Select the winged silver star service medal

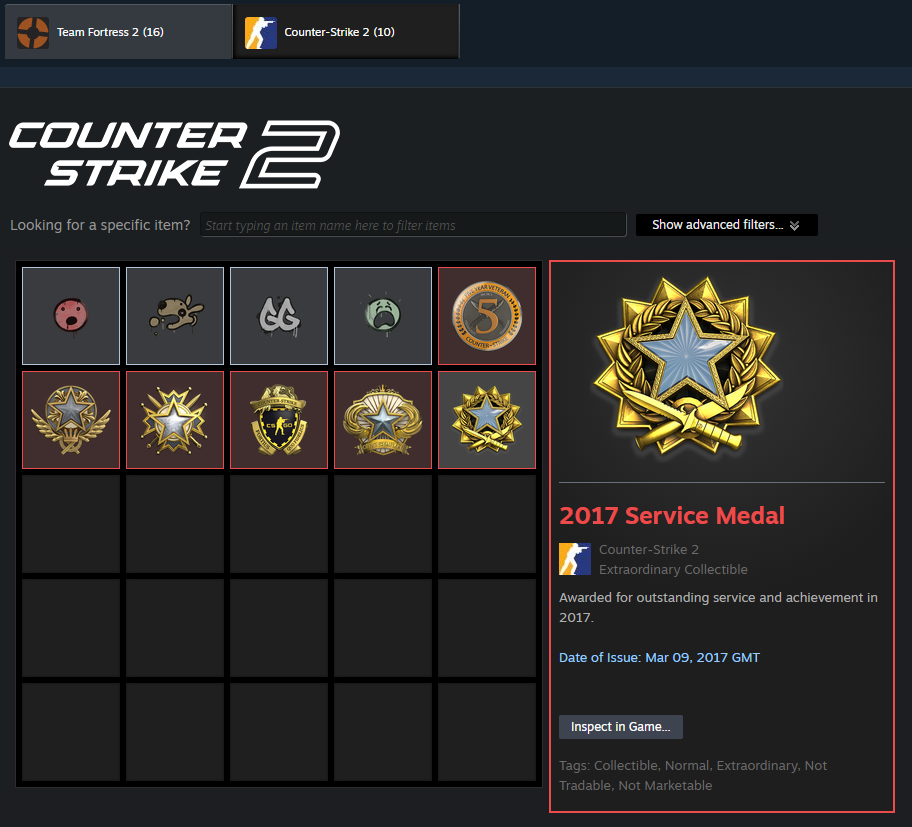[x=71, y=420]
